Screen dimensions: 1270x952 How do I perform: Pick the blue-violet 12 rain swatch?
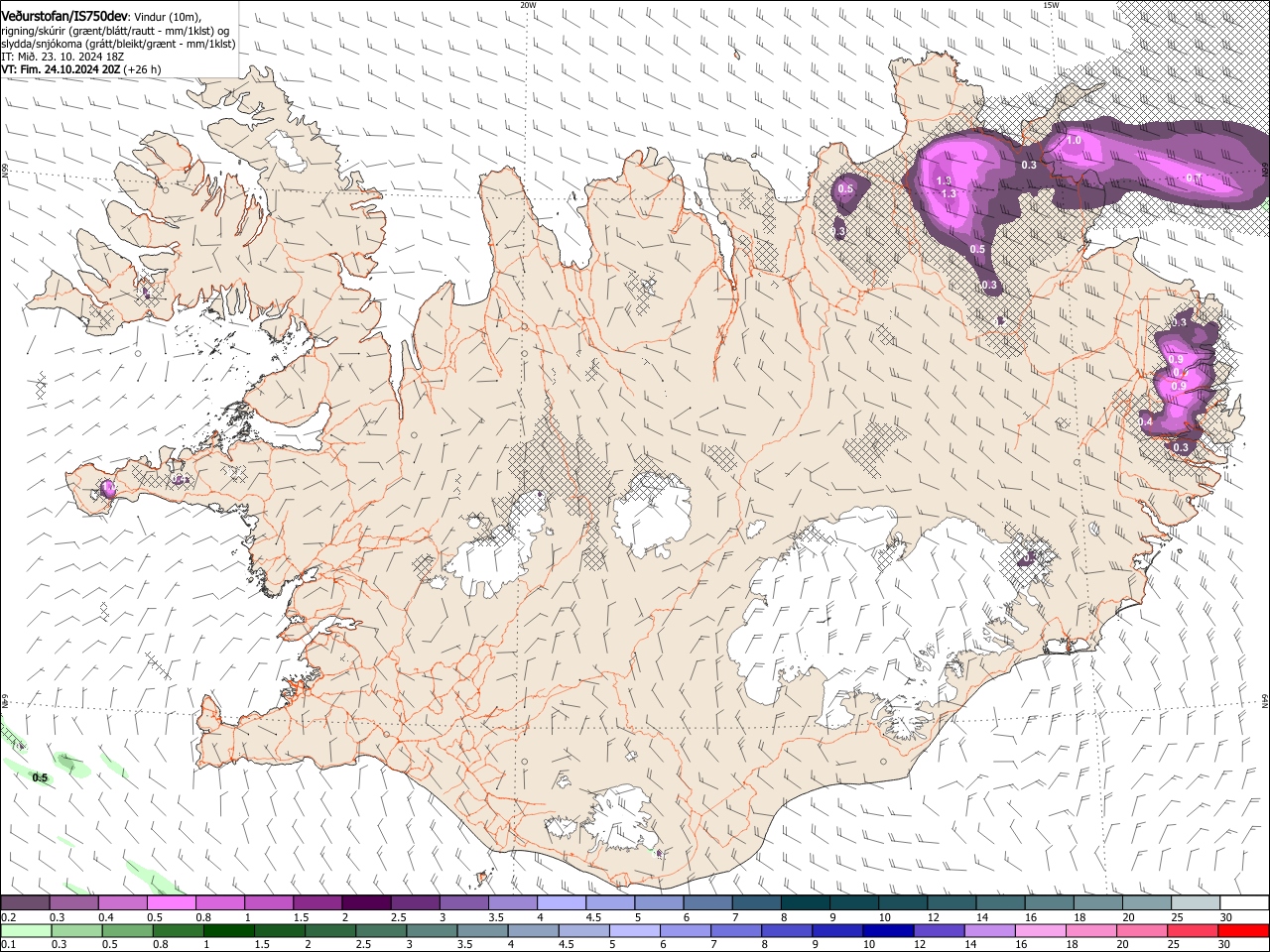point(939,930)
